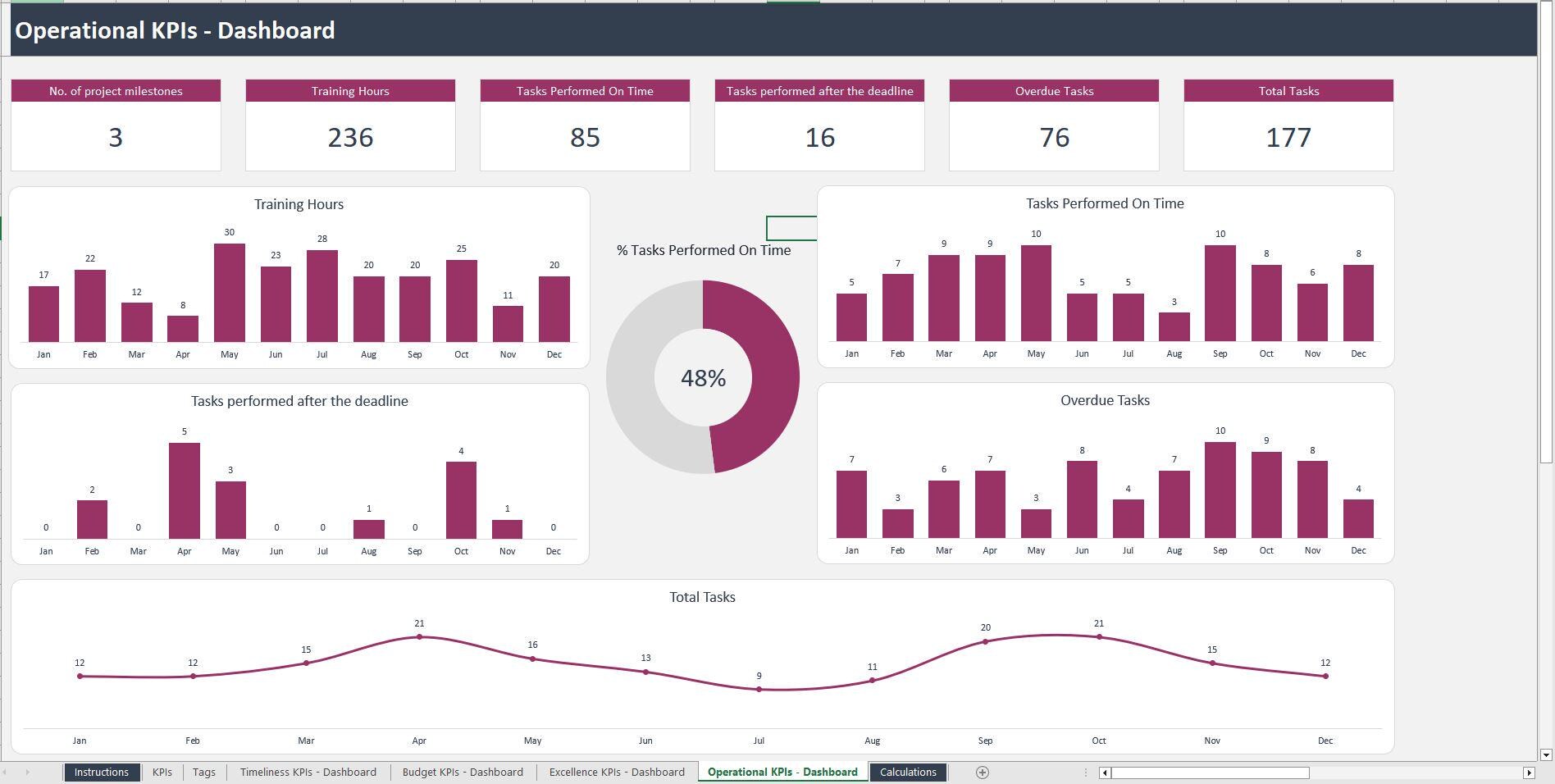Screen dimensions: 1555x784
Task: Switch to the Instructions sheet tab
Action: tap(102, 772)
